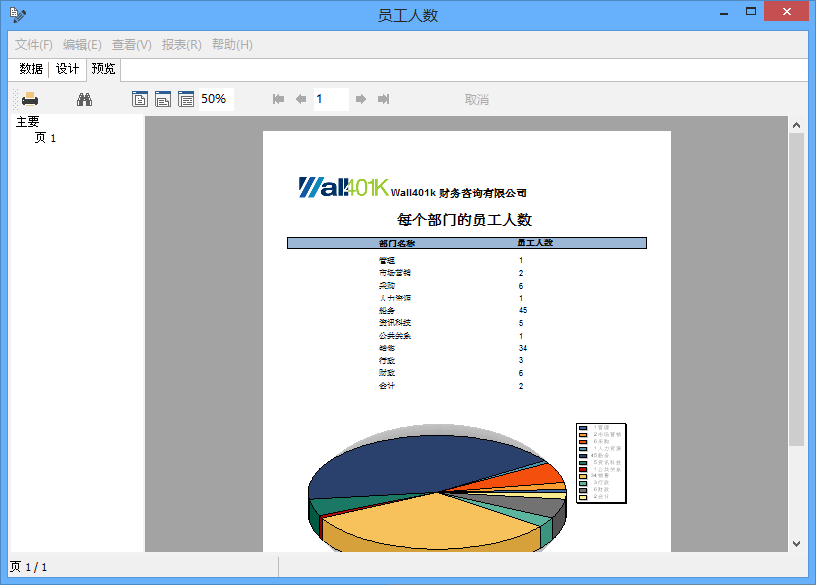This screenshot has width=816, height=585.
Task: Advance to the last page arrow icon
Action: [383, 98]
